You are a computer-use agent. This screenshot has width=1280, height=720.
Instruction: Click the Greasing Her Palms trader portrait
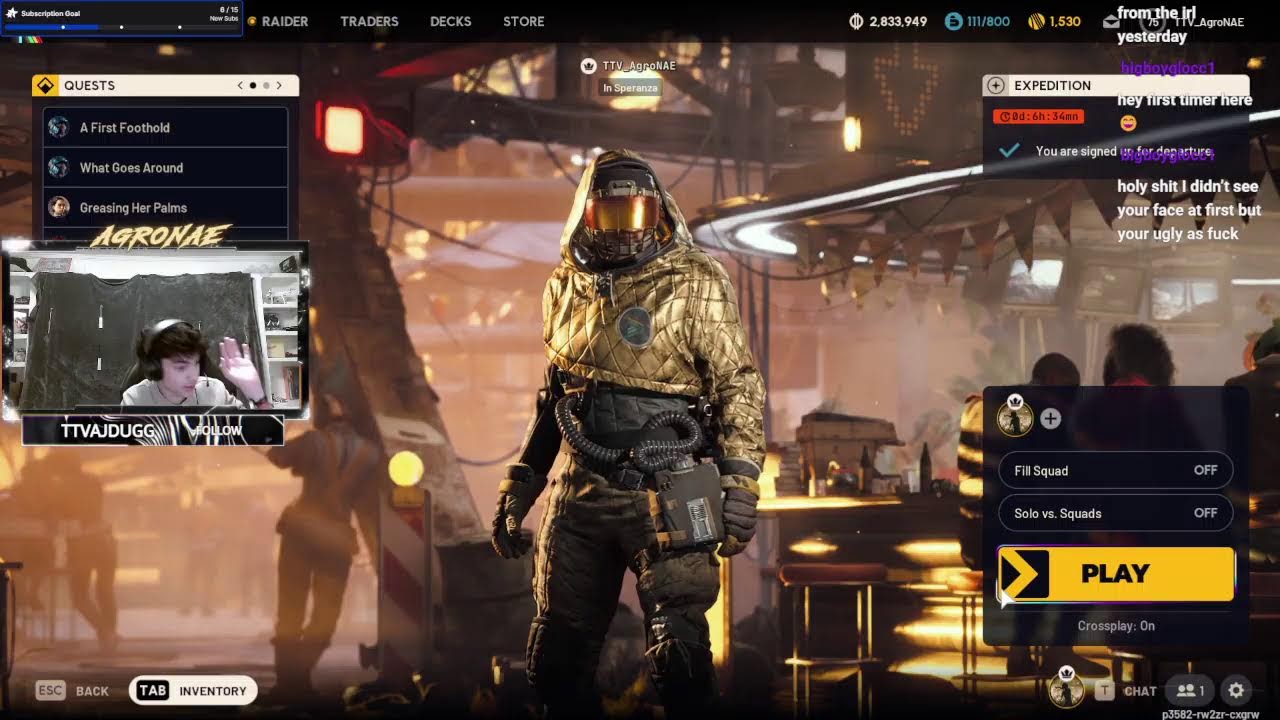tap(59, 207)
